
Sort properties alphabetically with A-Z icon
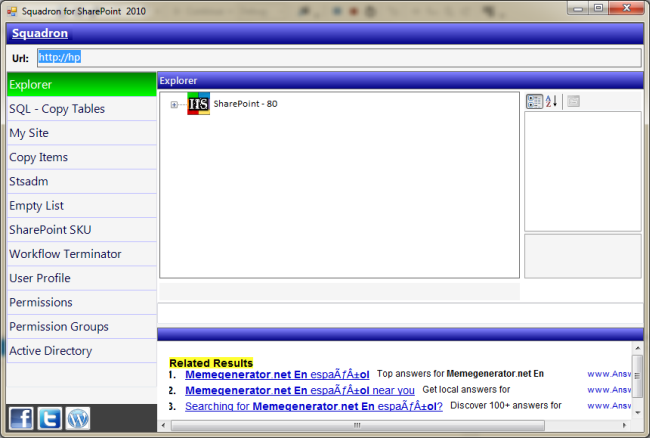(x=552, y=101)
